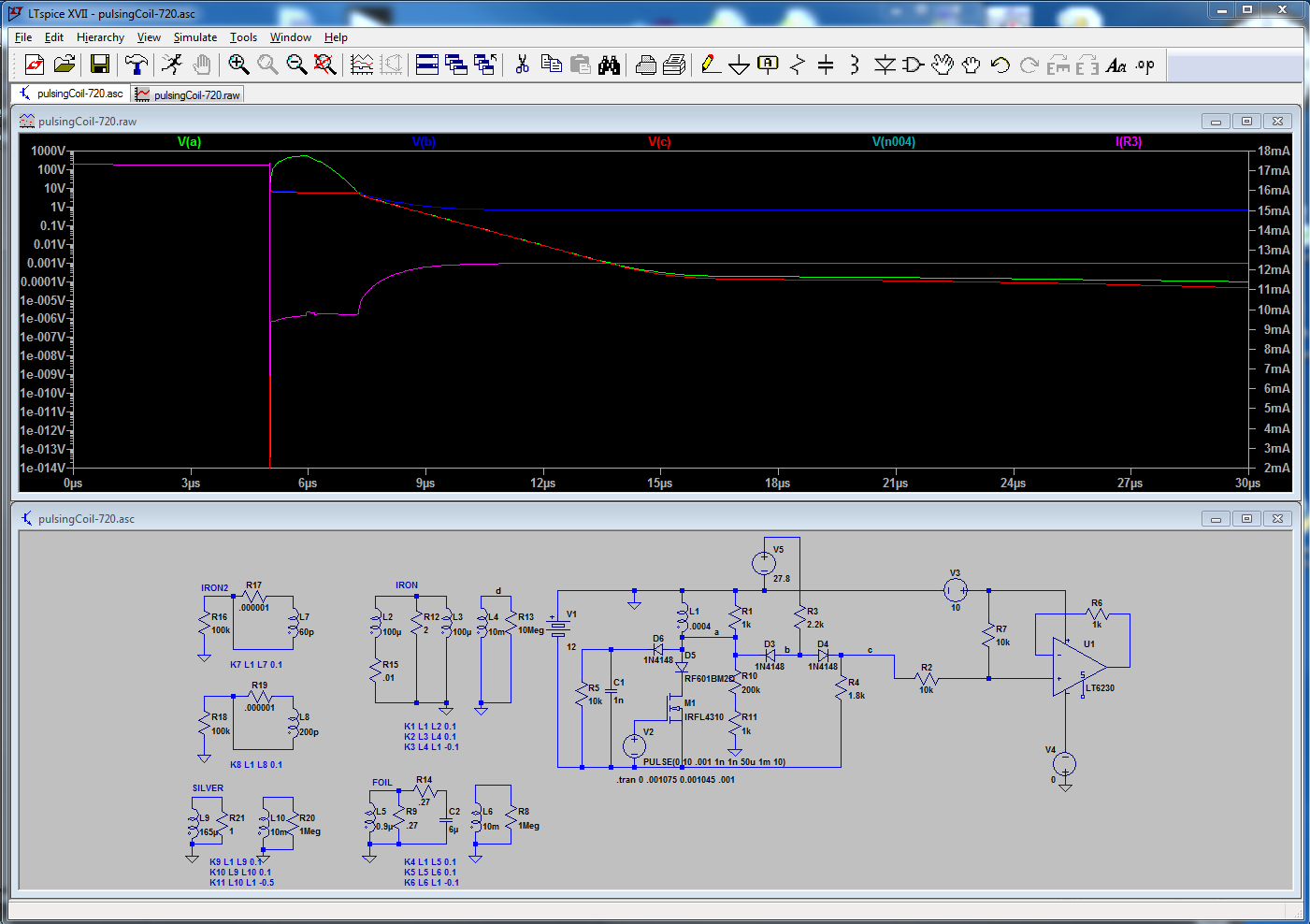
Task: Click the V(n004) cyan trace label
Action: tap(893, 142)
